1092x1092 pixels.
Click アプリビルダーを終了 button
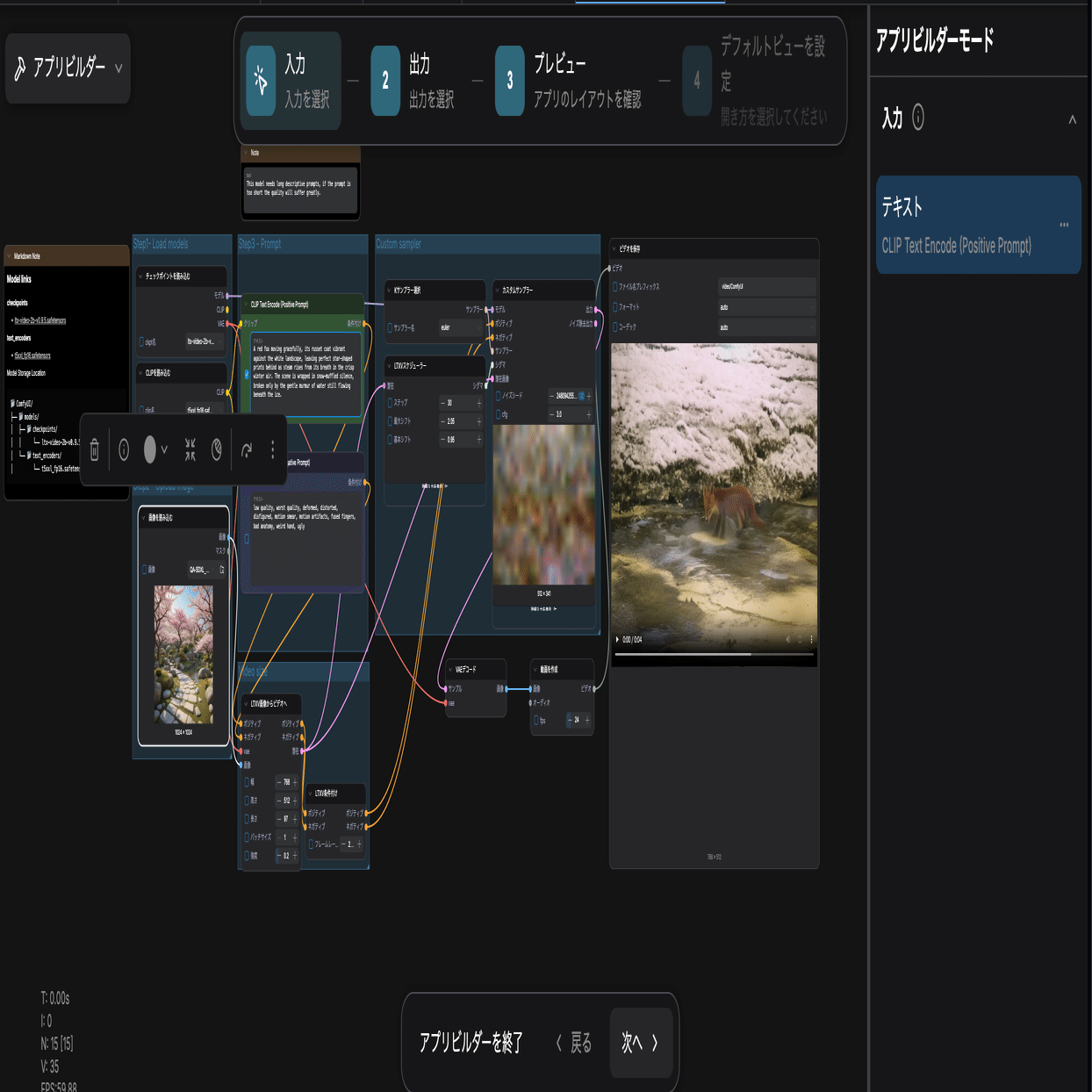[x=471, y=1042]
